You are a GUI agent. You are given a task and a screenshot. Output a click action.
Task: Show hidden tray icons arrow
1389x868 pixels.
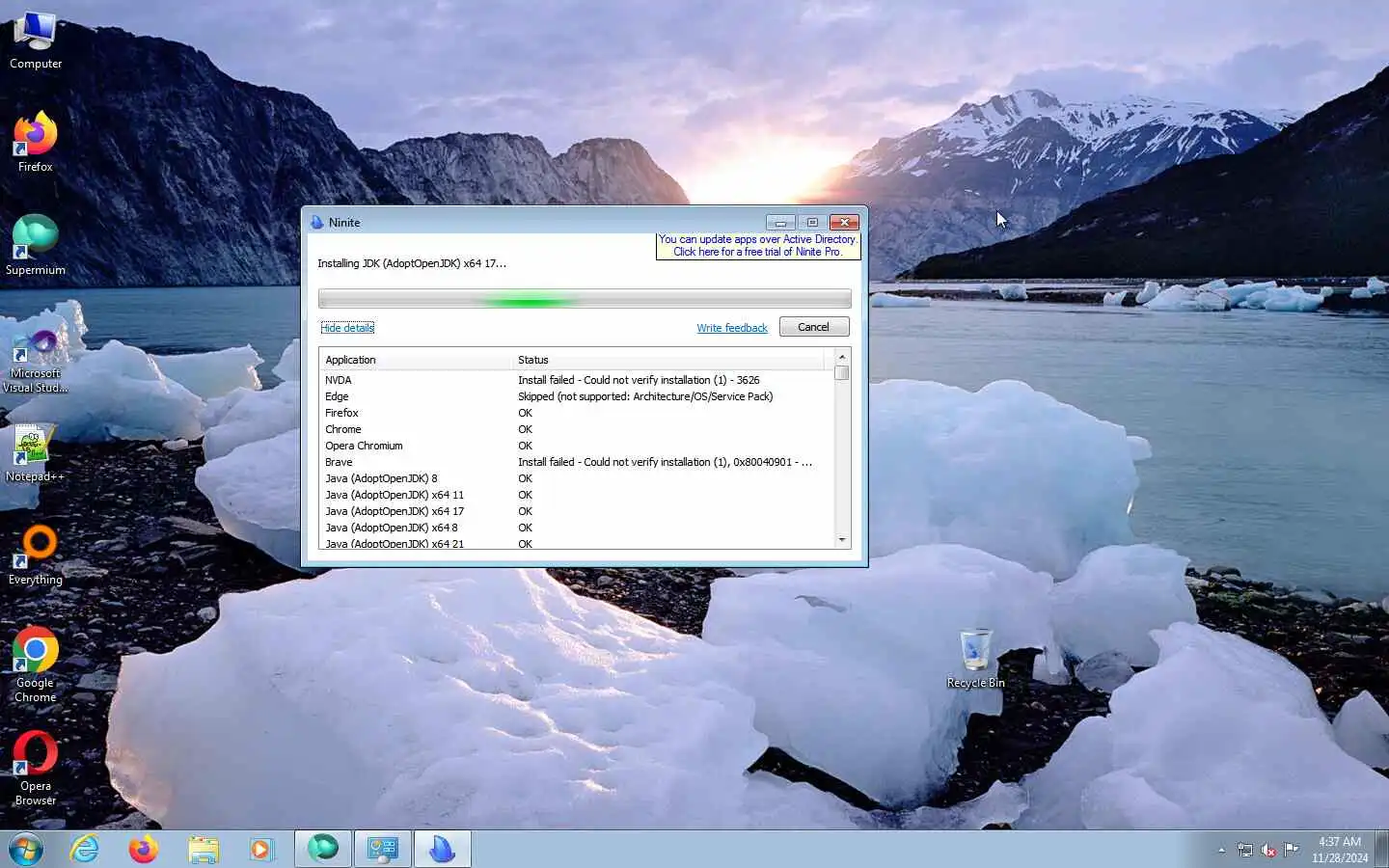pos(1221,851)
